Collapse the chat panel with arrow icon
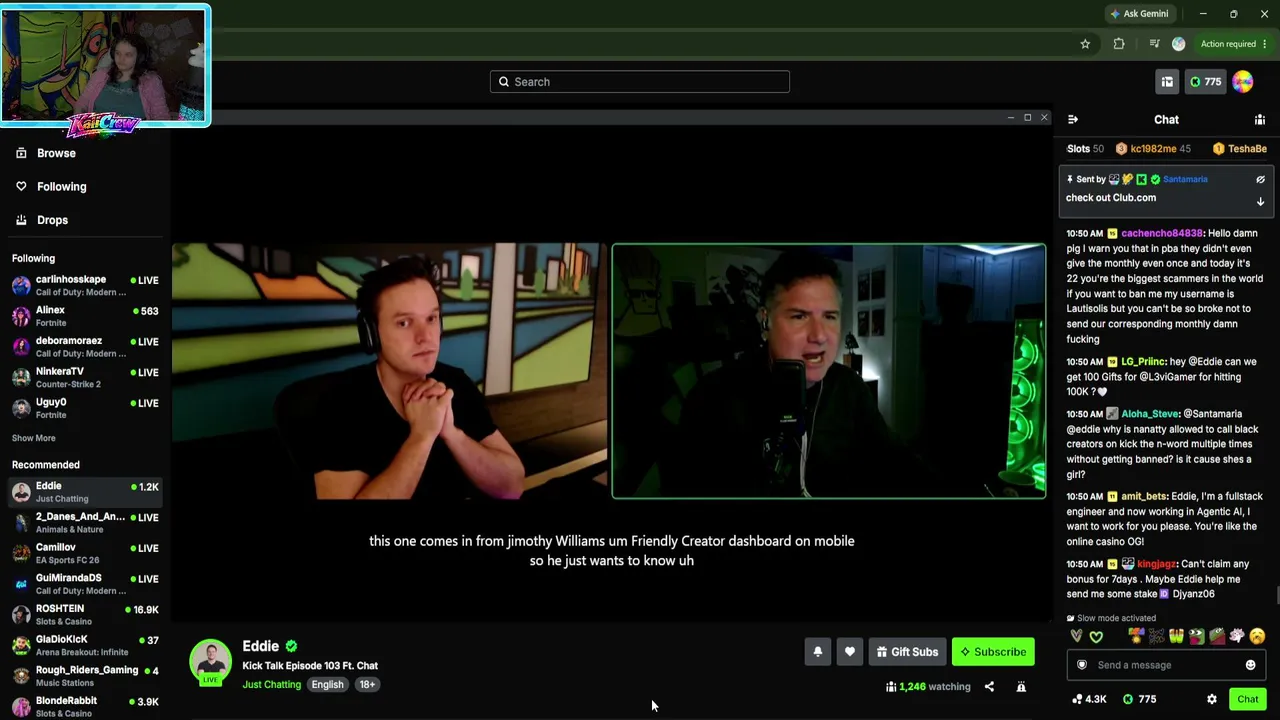The image size is (1280, 720). point(1073,120)
